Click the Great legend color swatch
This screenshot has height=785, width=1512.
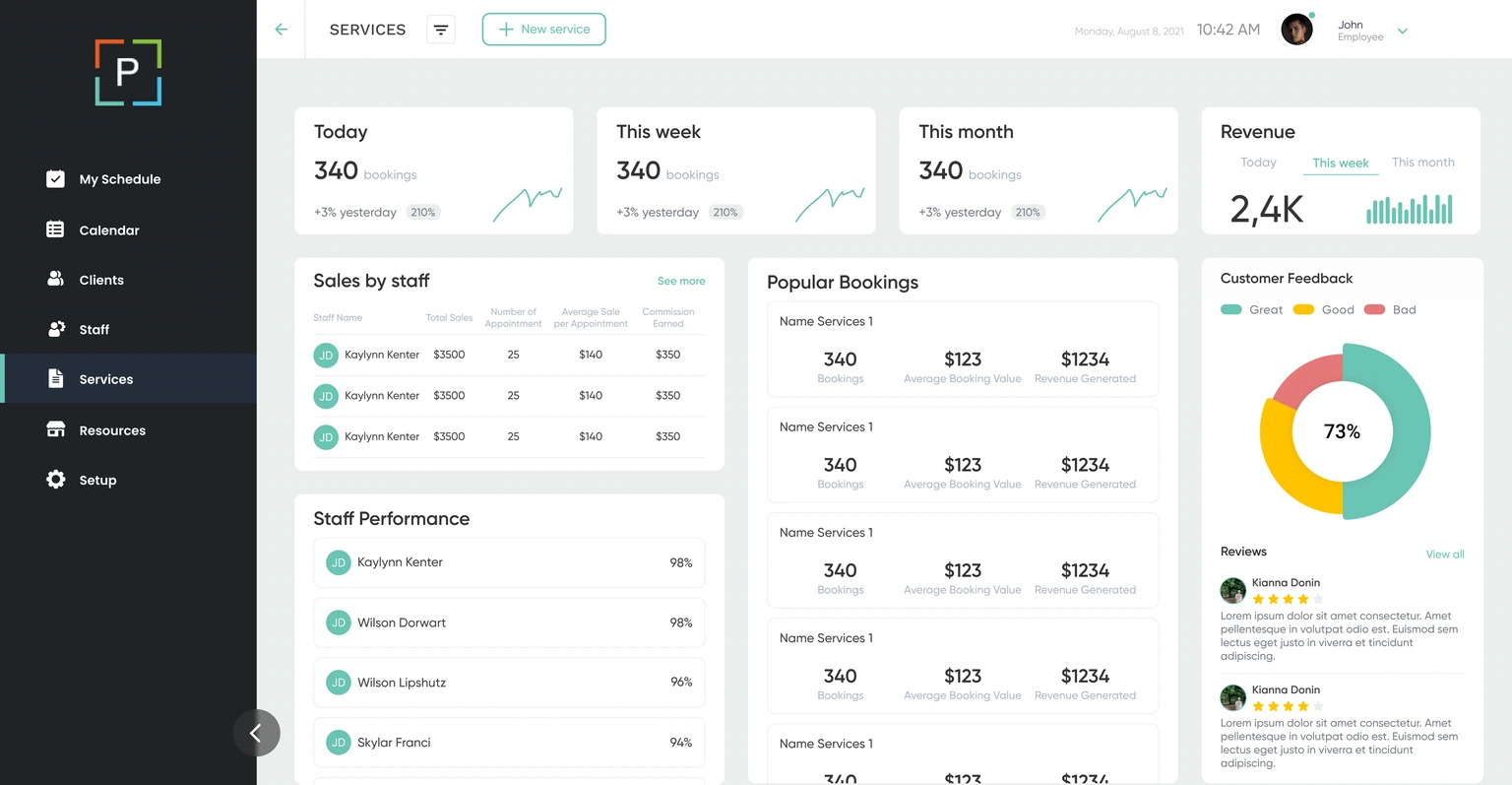1230,309
